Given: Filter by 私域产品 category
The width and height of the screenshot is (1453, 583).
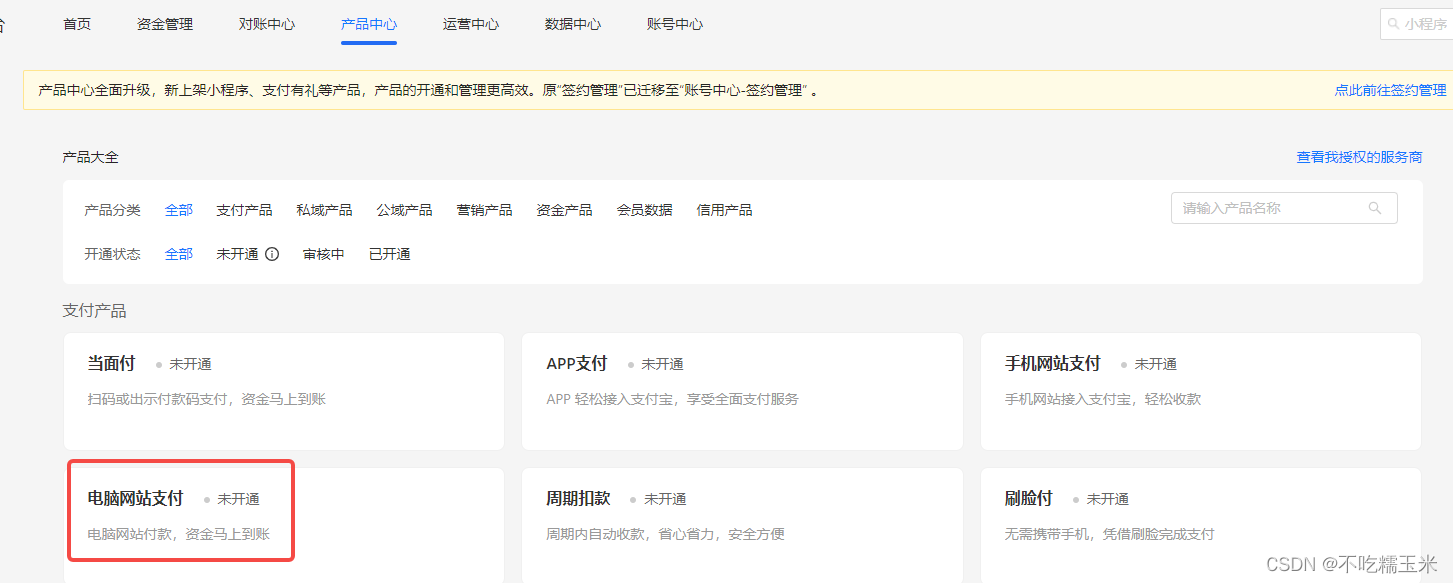Looking at the screenshot, I should click(x=324, y=210).
